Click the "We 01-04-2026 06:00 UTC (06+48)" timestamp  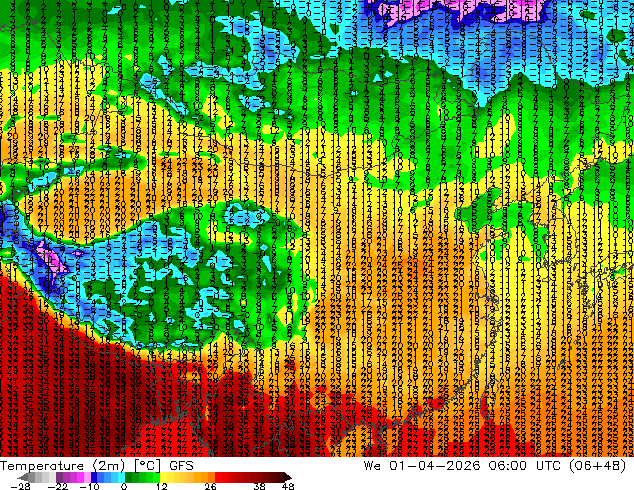(495, 465)
